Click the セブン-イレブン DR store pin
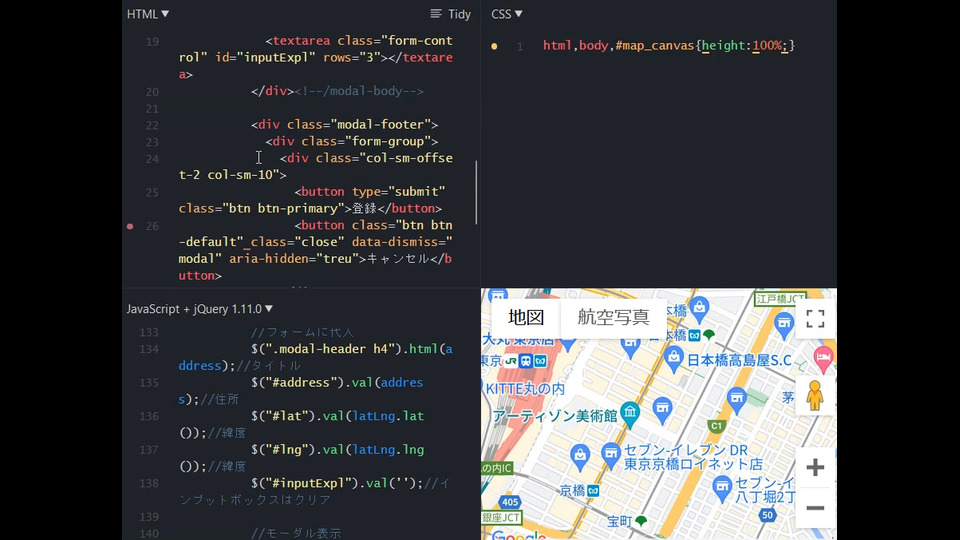 (610, 456)
